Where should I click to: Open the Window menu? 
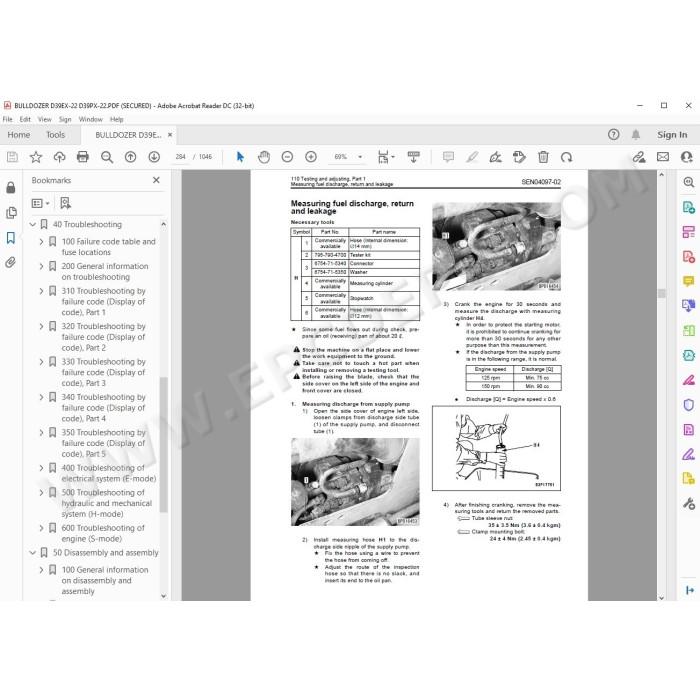[x=91, y=119]
